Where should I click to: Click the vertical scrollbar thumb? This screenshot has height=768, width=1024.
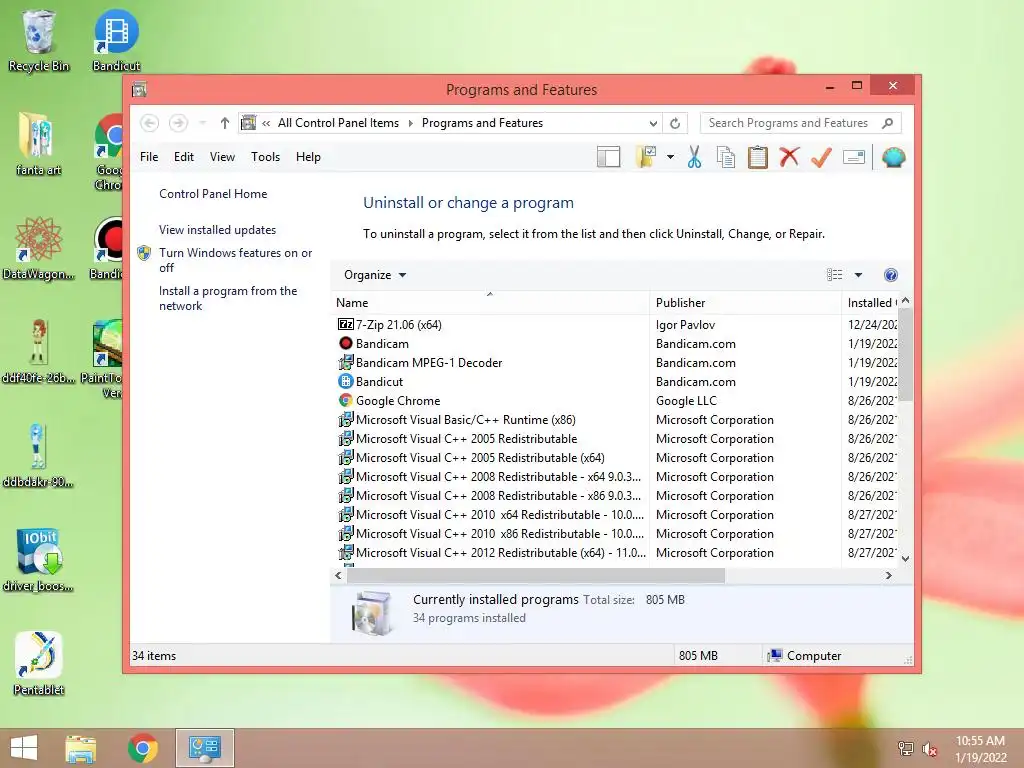(x=905, y=355)
